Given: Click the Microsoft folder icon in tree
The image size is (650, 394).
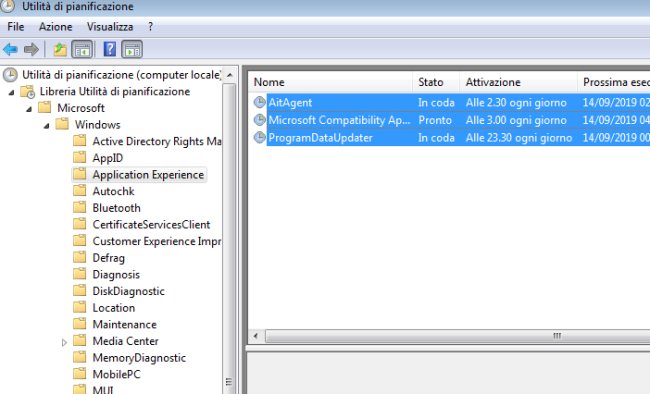Looking at the screenshot, I should (44, 107).
